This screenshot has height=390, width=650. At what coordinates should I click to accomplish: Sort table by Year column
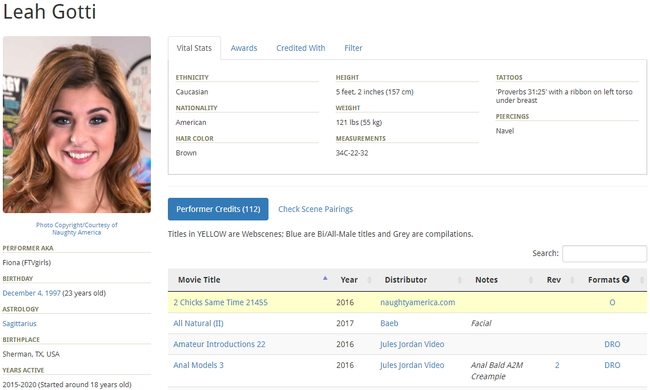click(x=353, y=280)
